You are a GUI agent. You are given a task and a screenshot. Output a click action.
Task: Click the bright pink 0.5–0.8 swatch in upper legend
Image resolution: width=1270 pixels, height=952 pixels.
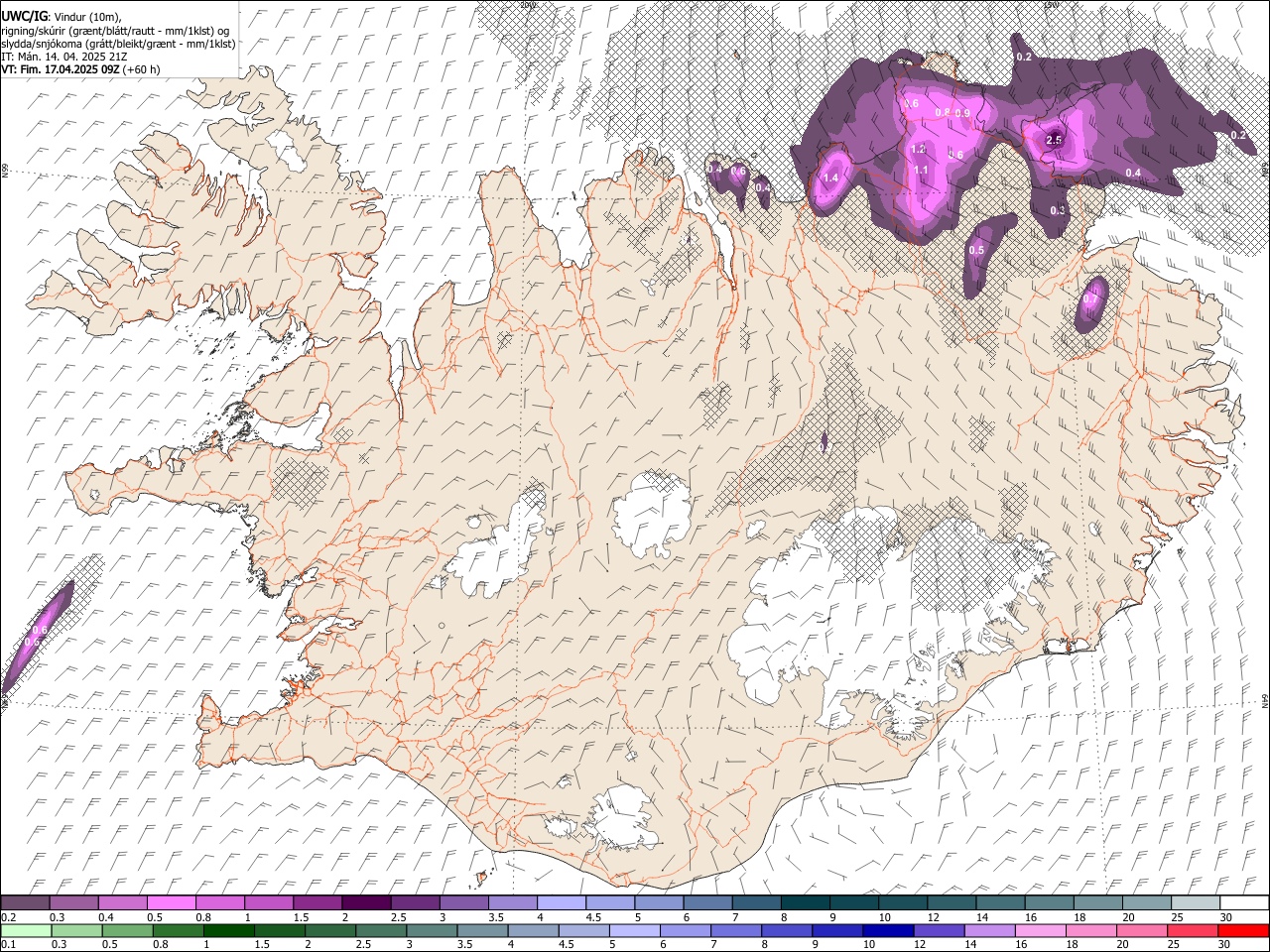click(172, 903)
